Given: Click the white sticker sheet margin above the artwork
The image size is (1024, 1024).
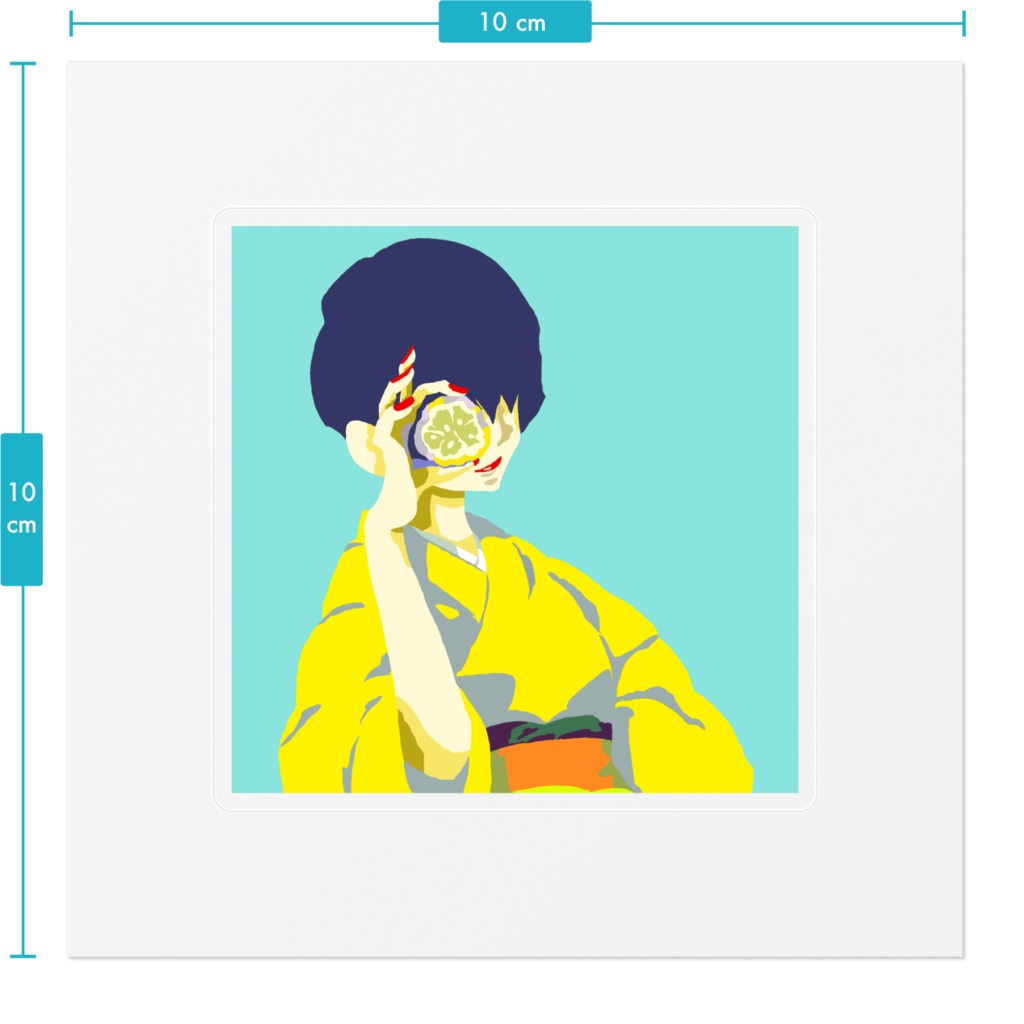Looking at the screenshot, I should 515,135.
